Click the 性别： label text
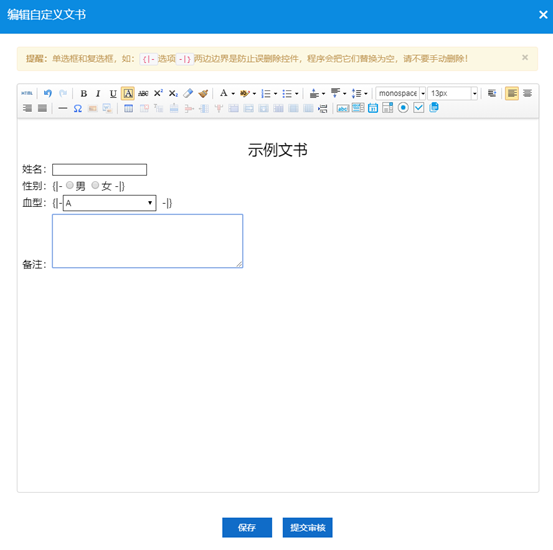The image size is (553, 550). [x=34, y=186]
